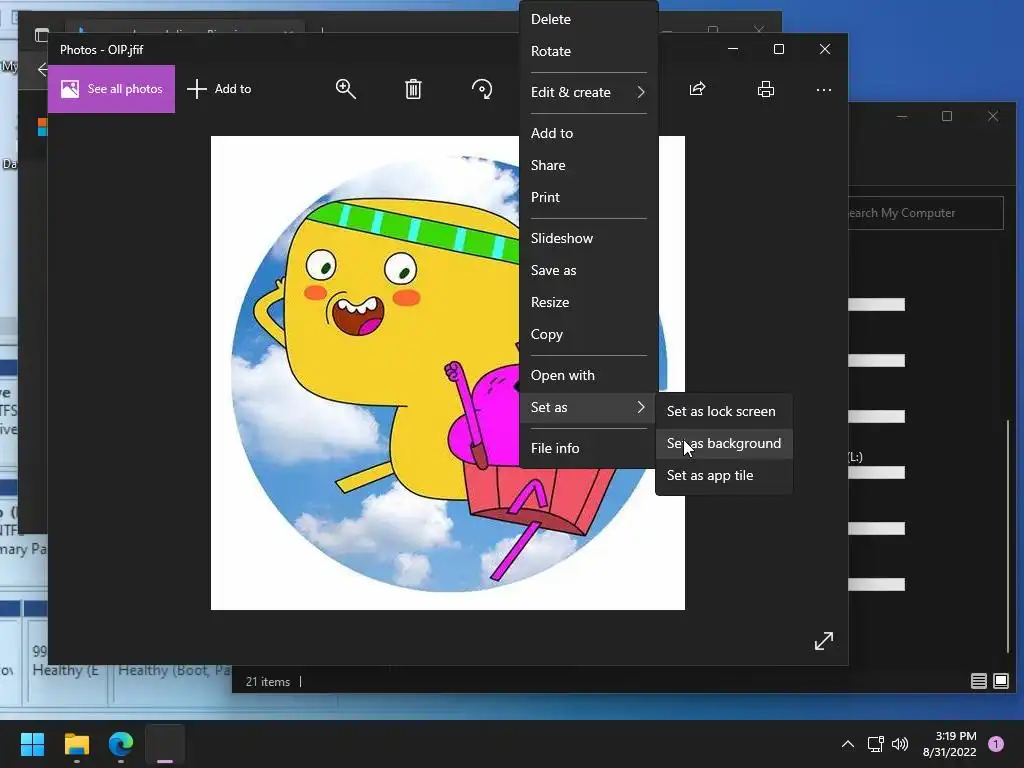1024x768 pixels.
Task: Switch to details view icon in File Explorer
Action: point(978,681)
